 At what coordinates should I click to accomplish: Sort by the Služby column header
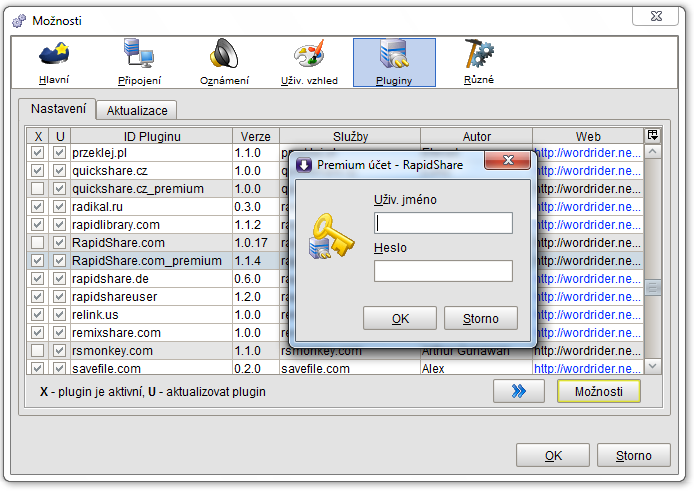pyautogui.click(x=350, y=136)
